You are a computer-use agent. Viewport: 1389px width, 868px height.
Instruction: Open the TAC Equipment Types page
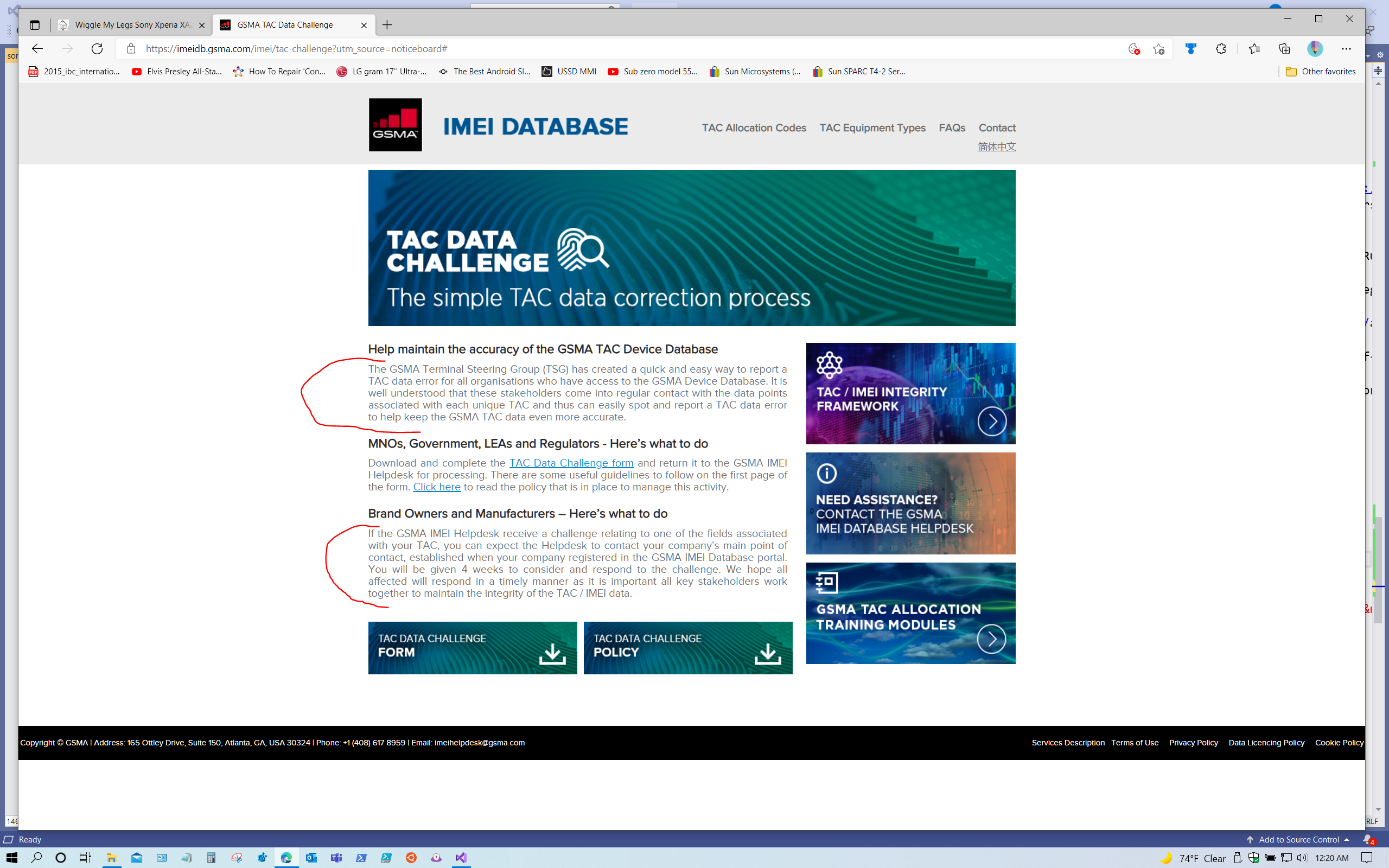[872, 128]
